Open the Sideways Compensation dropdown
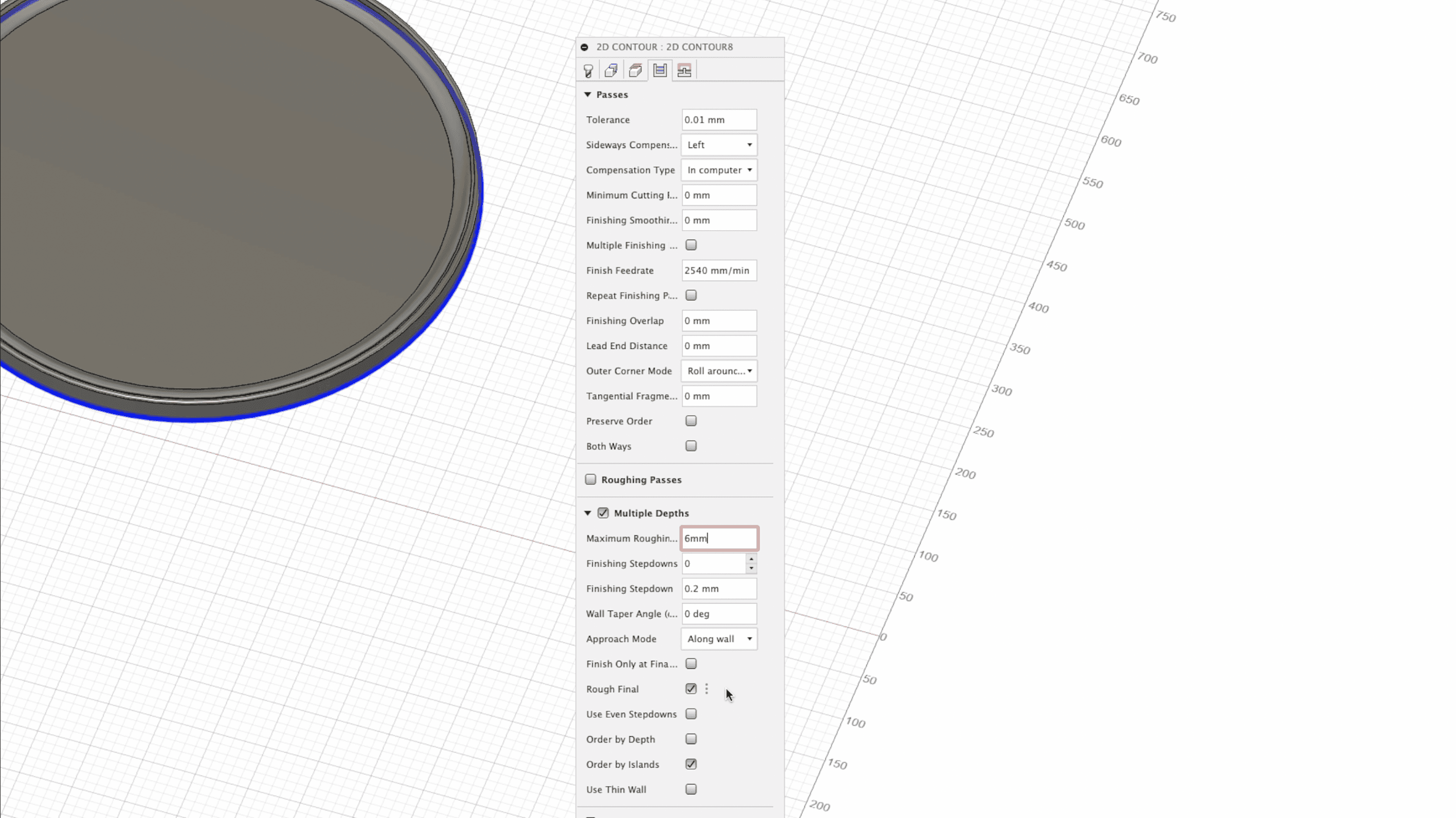 tap(719, 145)
